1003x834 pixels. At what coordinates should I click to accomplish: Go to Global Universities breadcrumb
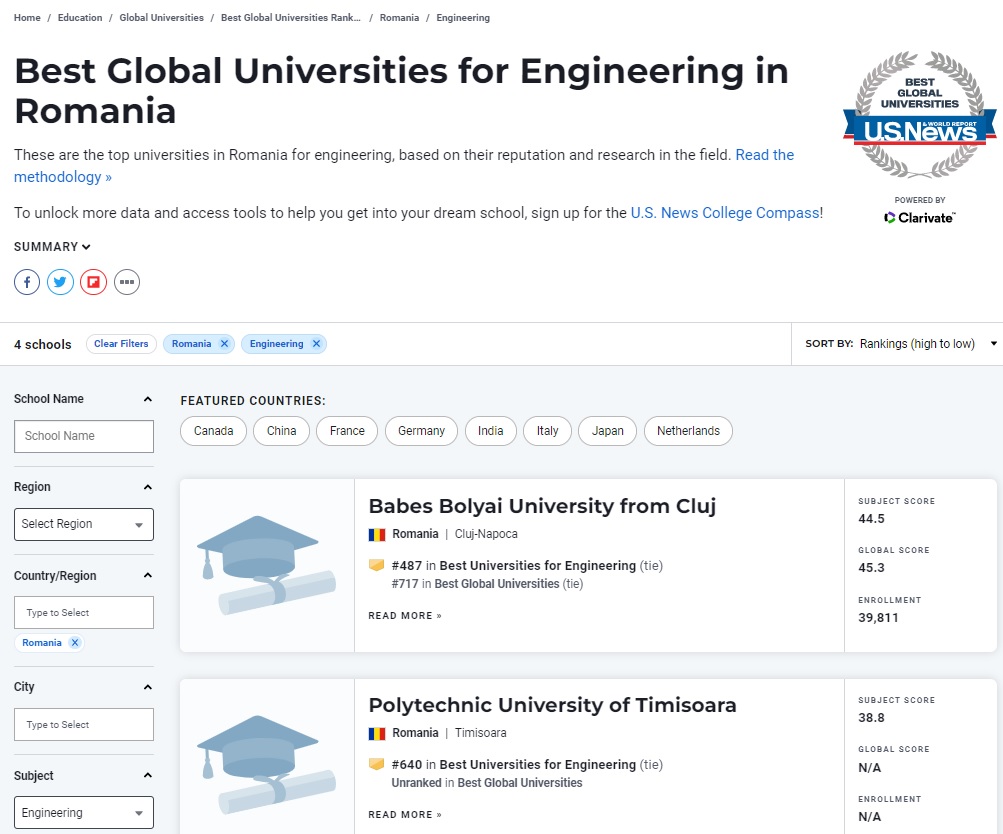pyautogui.click(x=161, y=18)
